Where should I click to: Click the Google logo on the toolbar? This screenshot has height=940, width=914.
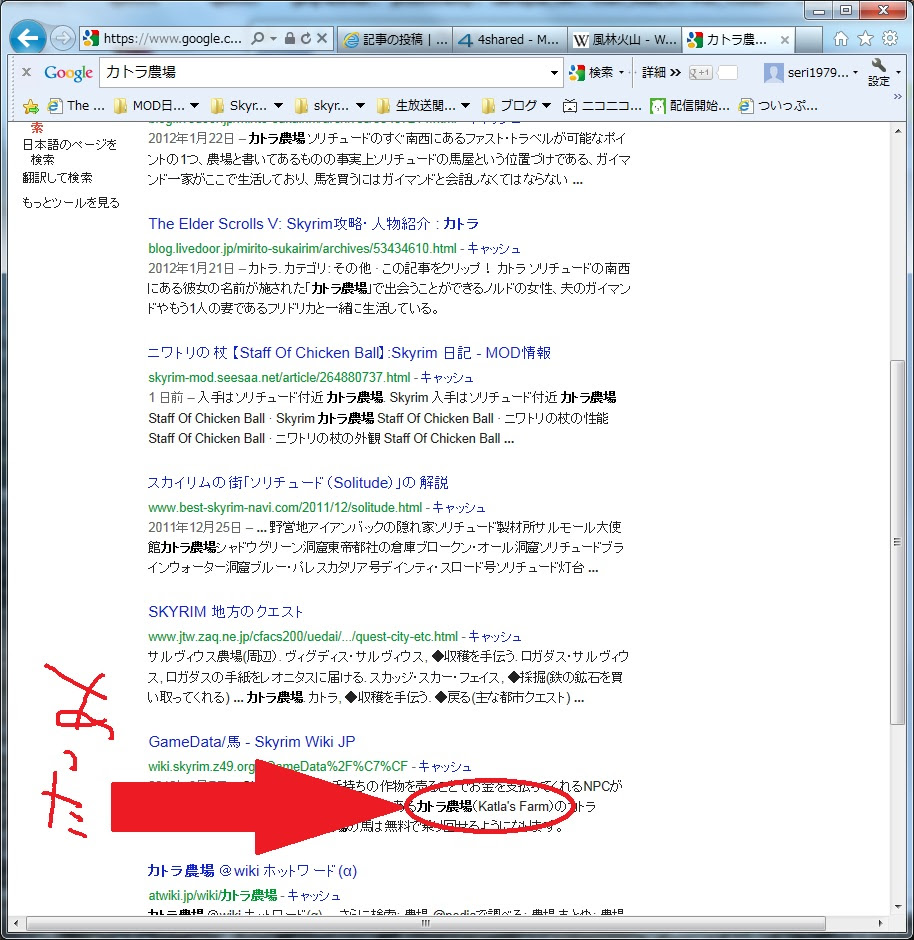point(68,73)
